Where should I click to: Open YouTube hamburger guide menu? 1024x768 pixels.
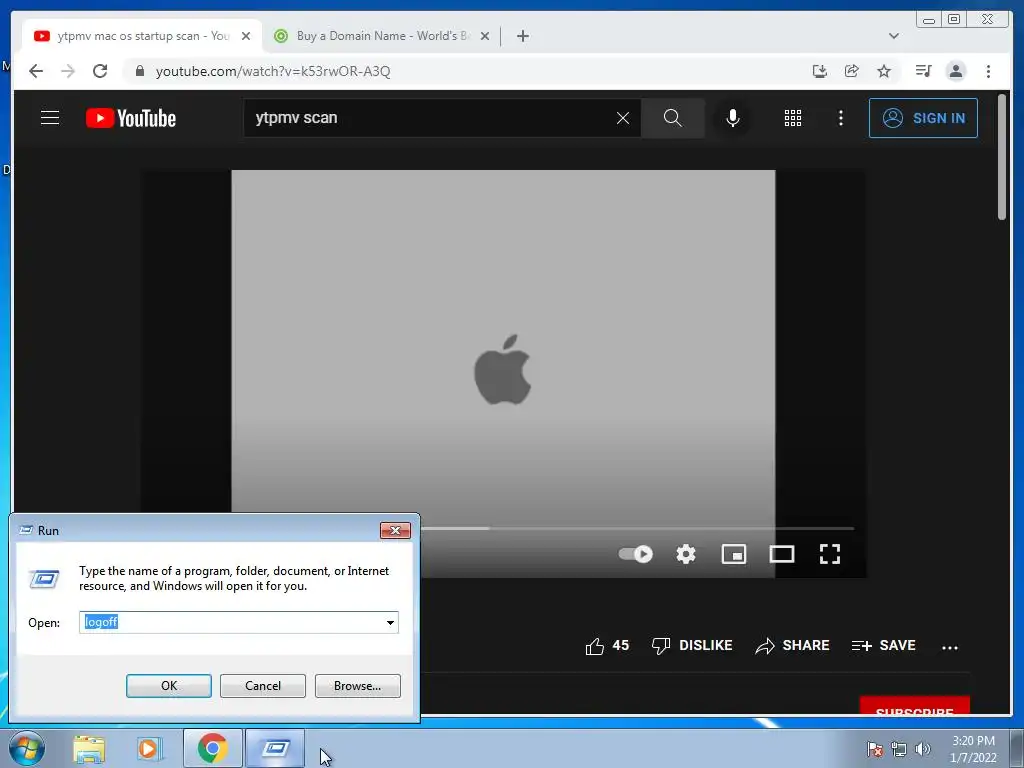[50, 118]
